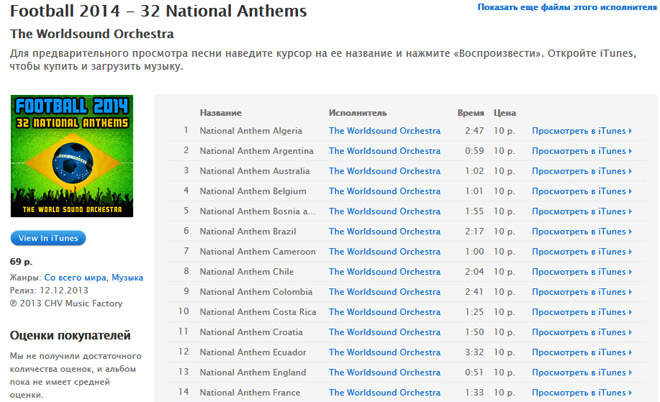Screen dimensions: 660x402
Task: Select track National Anthem Chile
Action: pos(247,272)
